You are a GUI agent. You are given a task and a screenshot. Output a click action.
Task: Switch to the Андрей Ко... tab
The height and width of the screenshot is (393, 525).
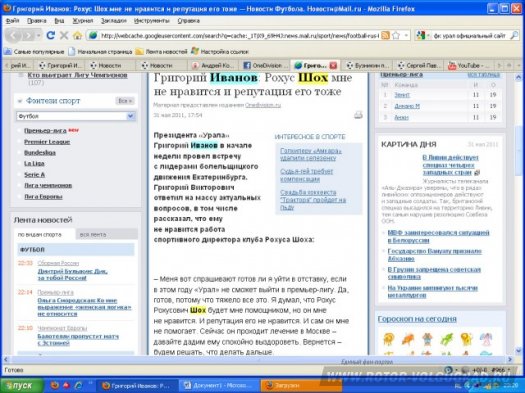pyautogui.click(x=213, y=66)
